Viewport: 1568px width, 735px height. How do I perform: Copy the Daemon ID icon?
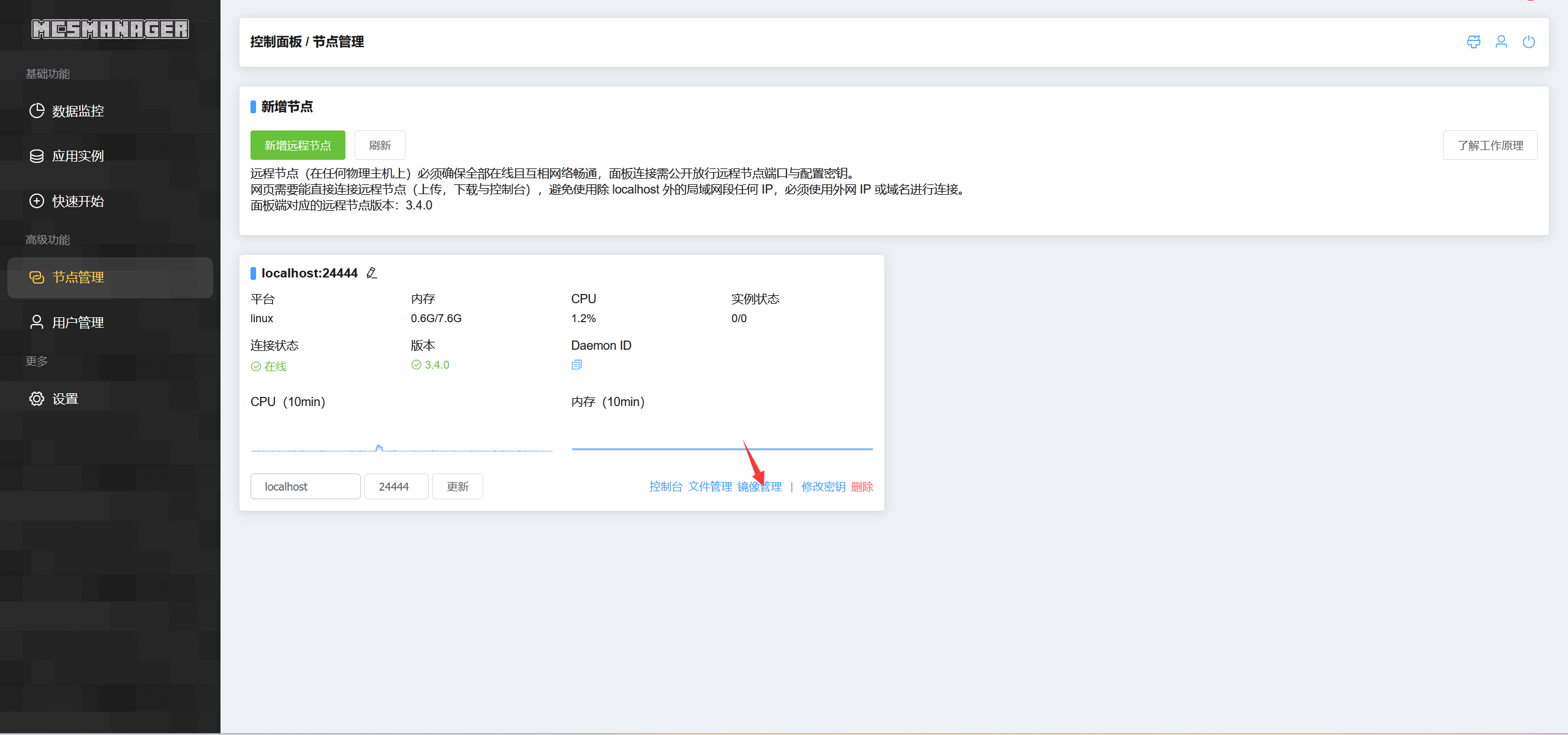576,365
